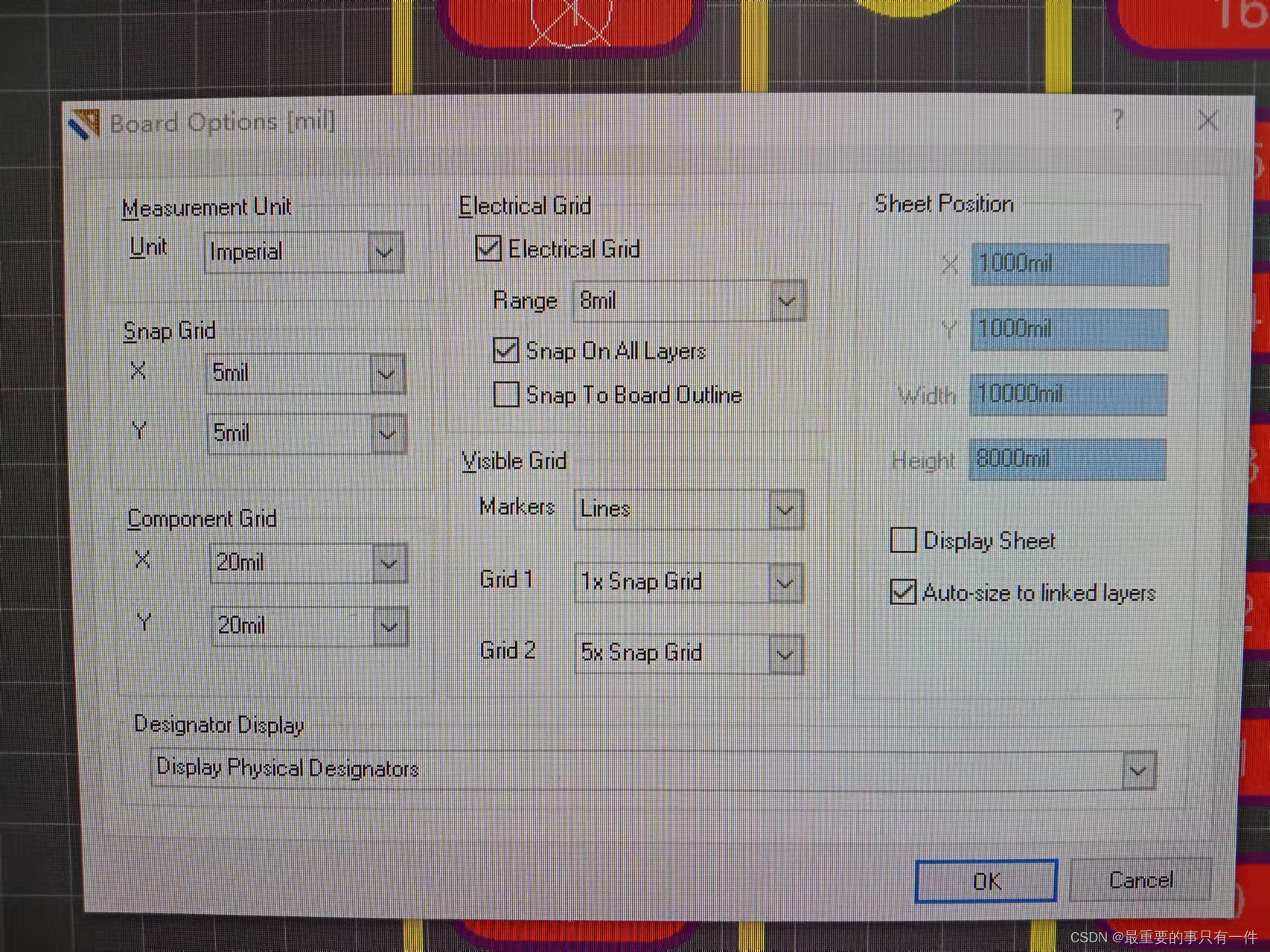The image size is (1270, 952).
Task: Disable Auto-size to linked layers
Action: click(x=902, y=592)
